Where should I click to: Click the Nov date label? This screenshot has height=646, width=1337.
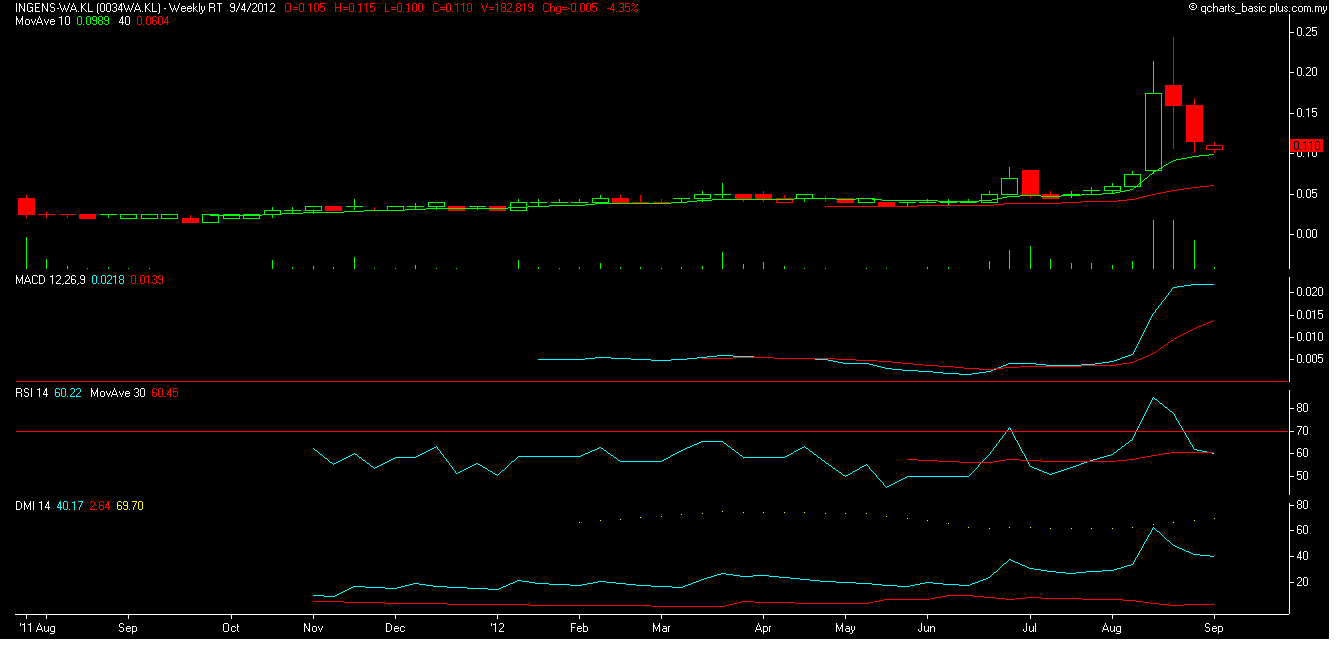coord(314,629)
